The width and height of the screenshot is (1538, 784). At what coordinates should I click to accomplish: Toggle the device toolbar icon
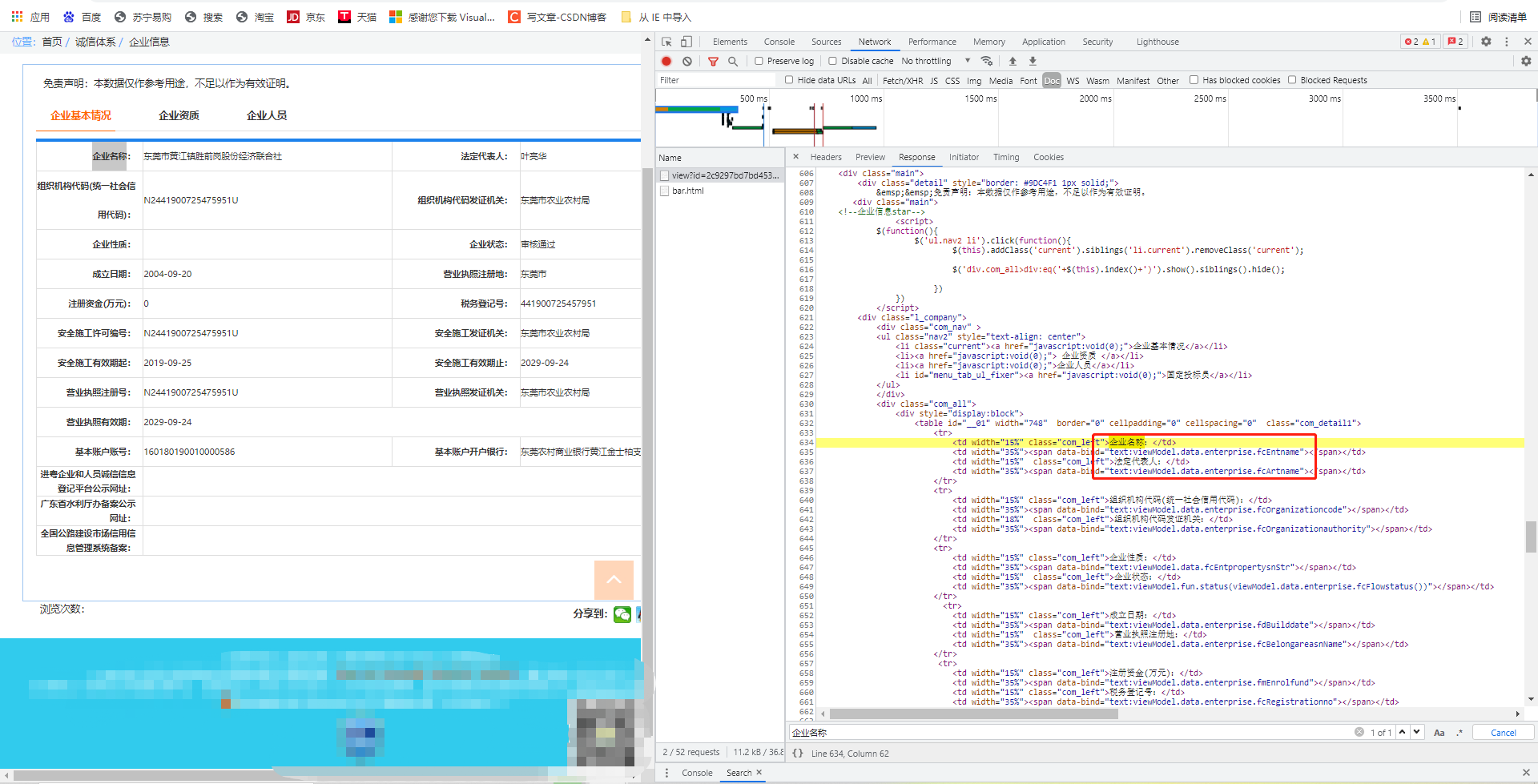686,42
